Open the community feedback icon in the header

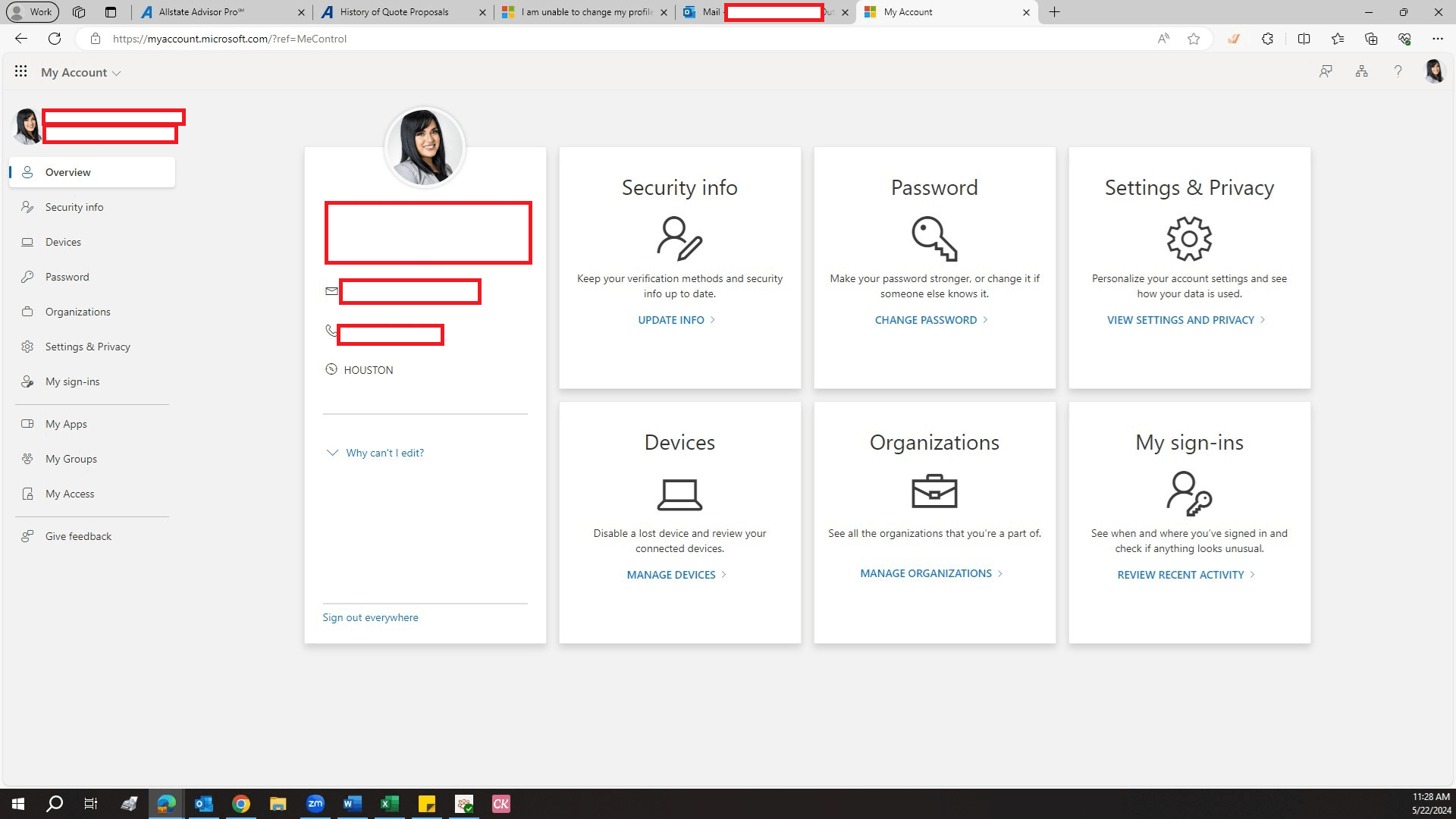(1326, 71)
